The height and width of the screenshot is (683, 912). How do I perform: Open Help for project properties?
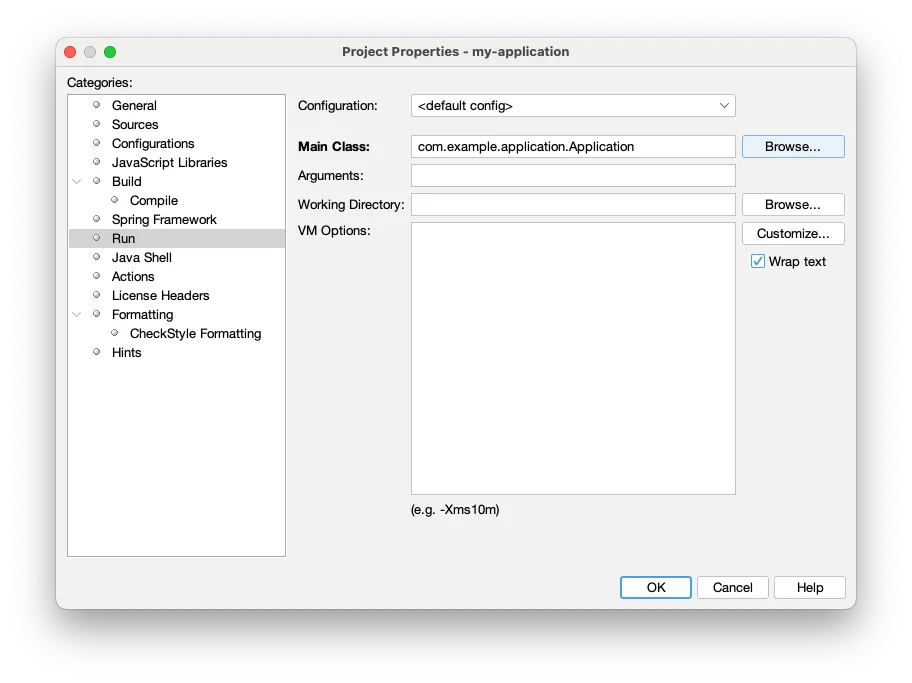point(809,587)
